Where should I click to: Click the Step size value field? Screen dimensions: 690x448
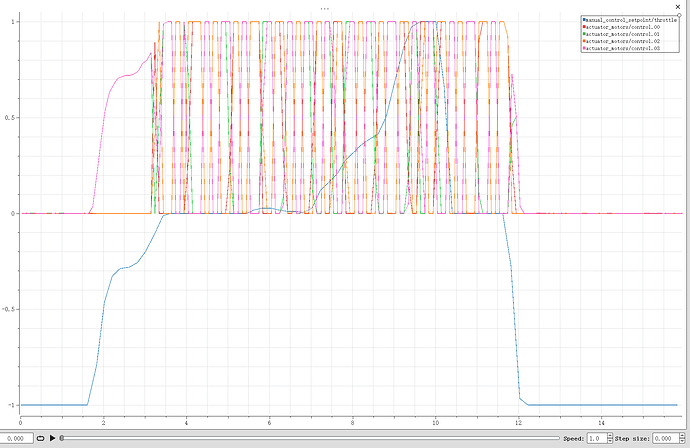666,438
